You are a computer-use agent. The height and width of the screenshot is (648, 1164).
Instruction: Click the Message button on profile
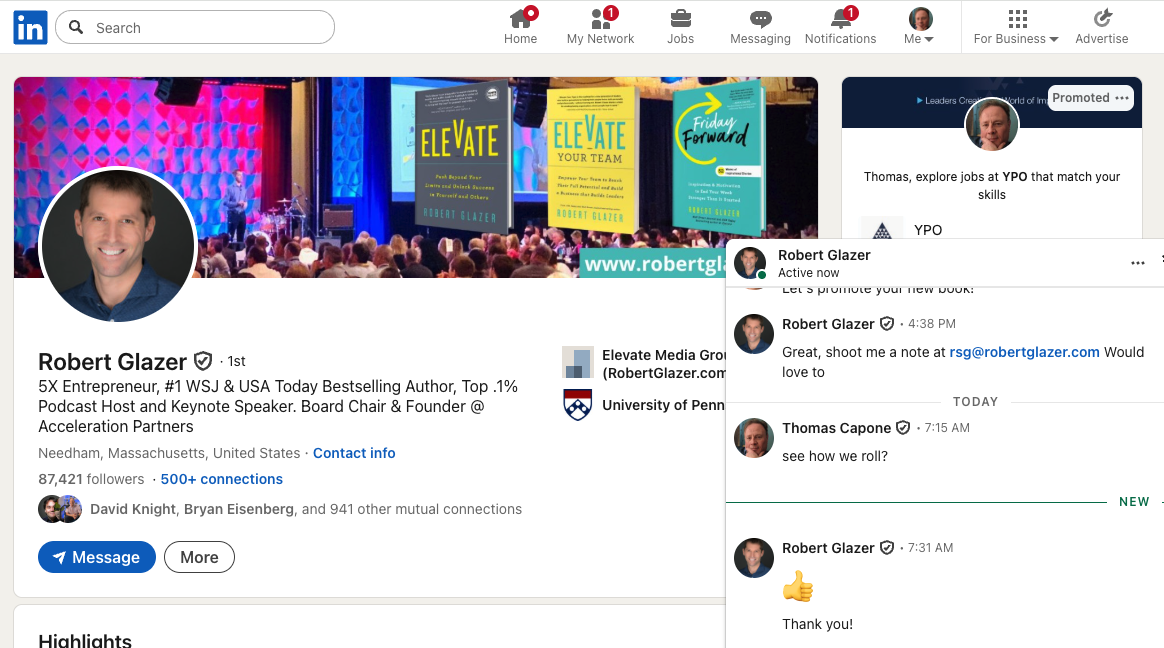(97, 557)
